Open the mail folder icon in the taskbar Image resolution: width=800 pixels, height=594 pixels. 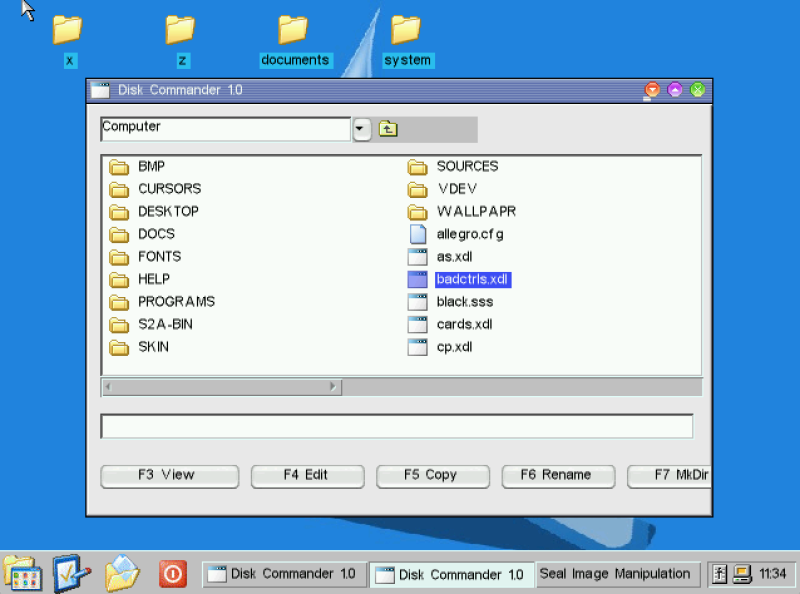(122, 574)
